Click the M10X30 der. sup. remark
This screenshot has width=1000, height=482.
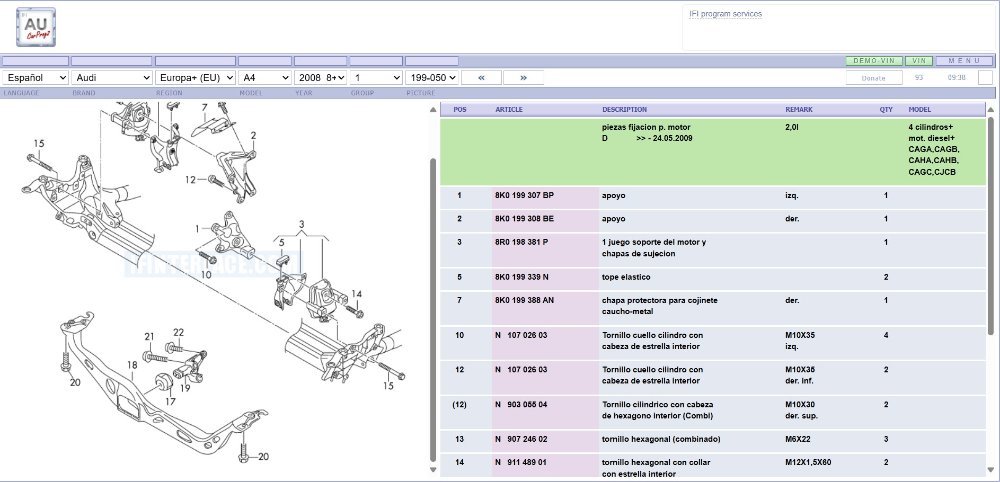[802, 410]
